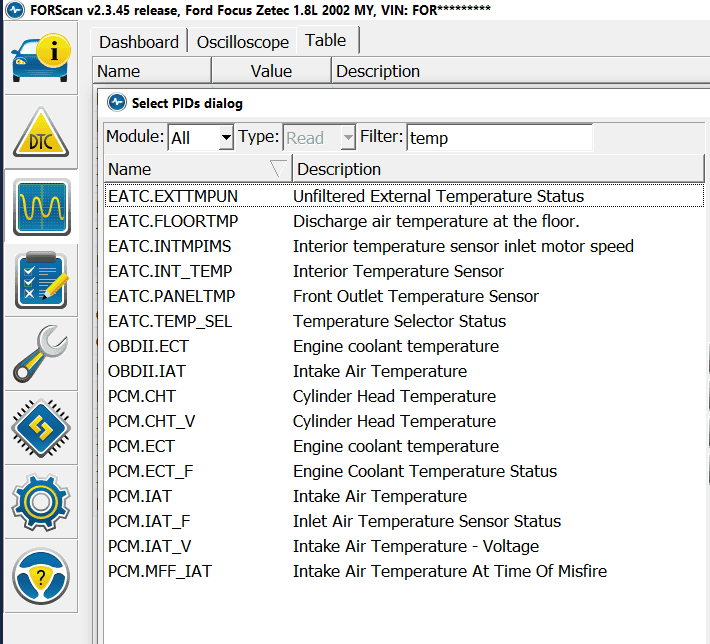Click the Select PIDs dialog icon
Image resolution: width=710 pixels, height=644 pixels.
coord(117,102)
